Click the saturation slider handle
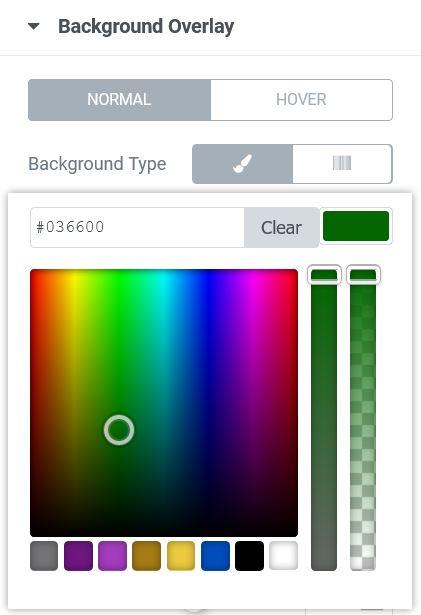This screenshot has width=421, height=615. click(324, 275)
